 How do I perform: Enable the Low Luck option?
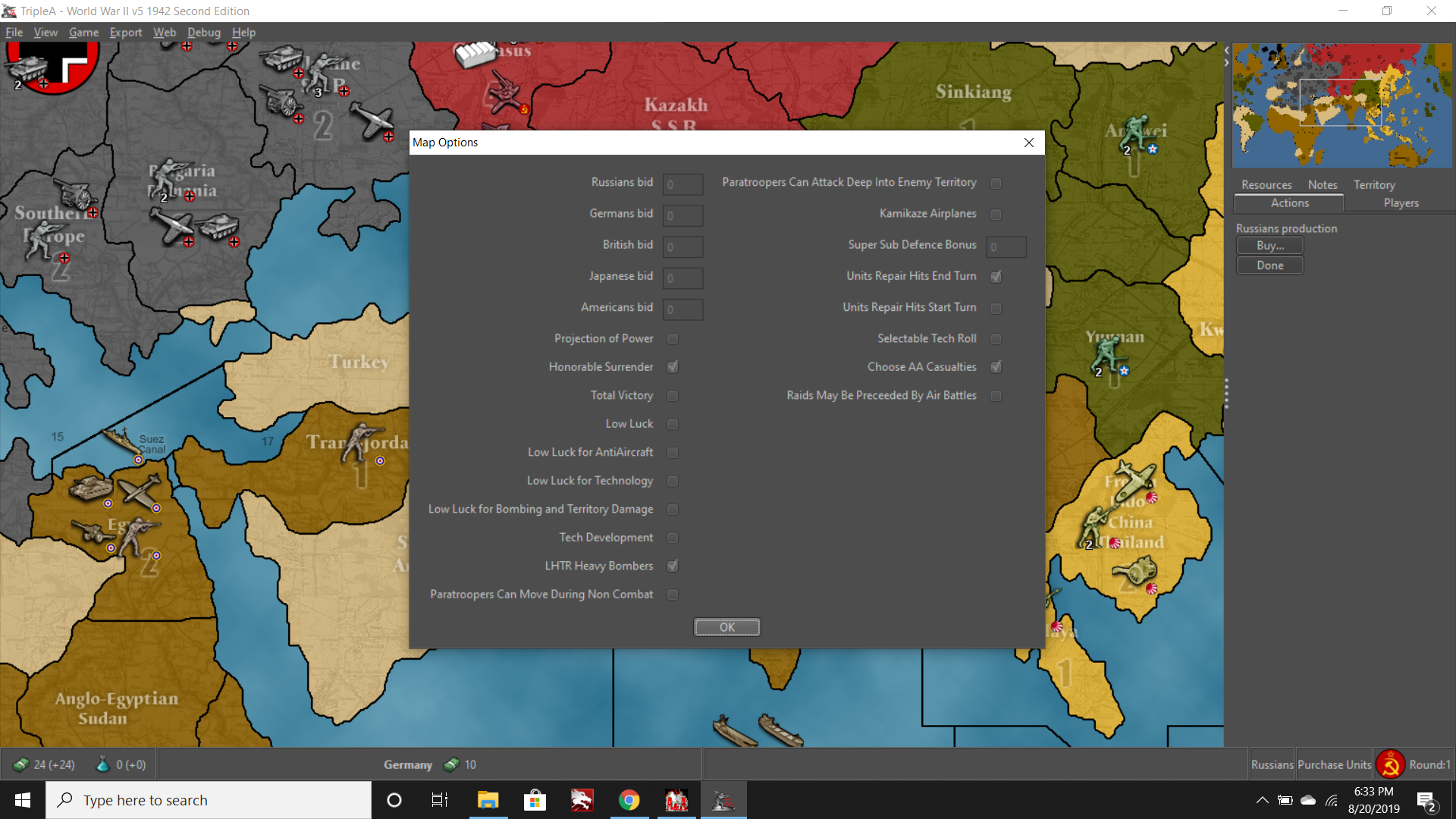[672, 424]
